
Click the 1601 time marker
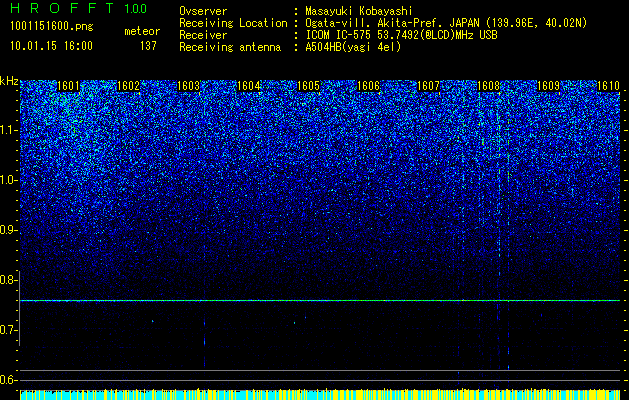(68, 86)
